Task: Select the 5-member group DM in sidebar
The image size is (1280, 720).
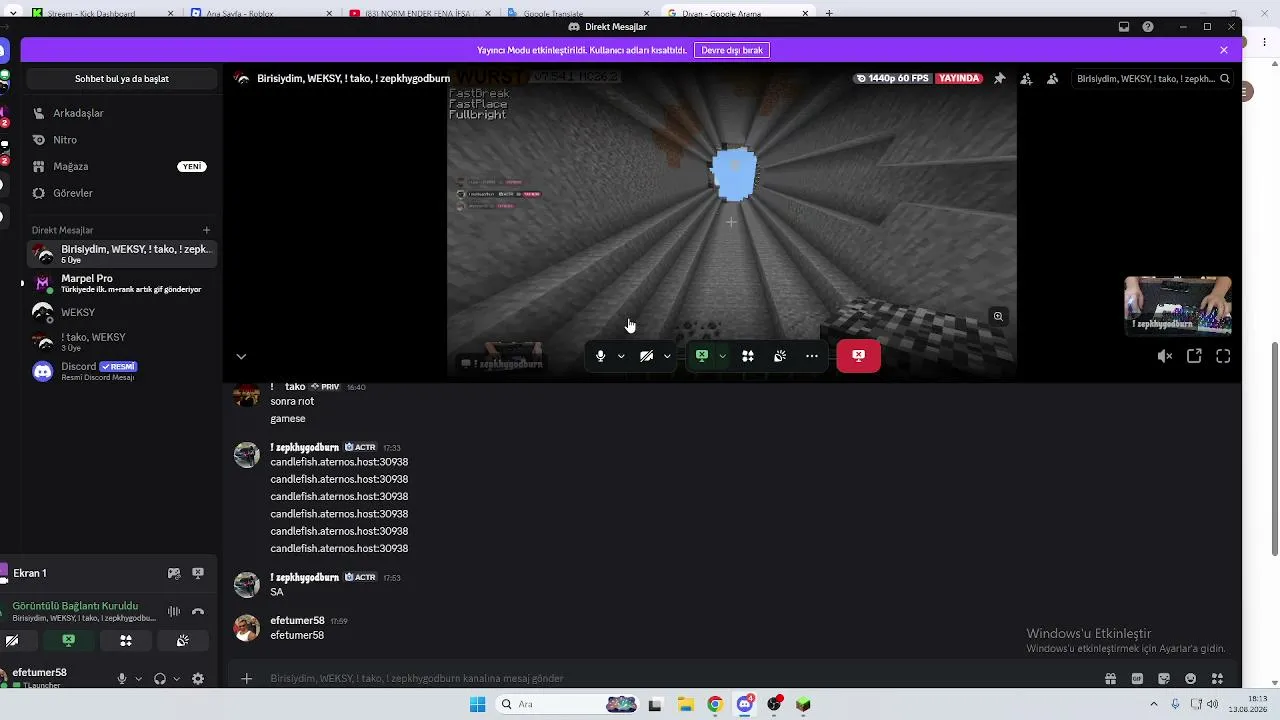Action: [122, 253]
